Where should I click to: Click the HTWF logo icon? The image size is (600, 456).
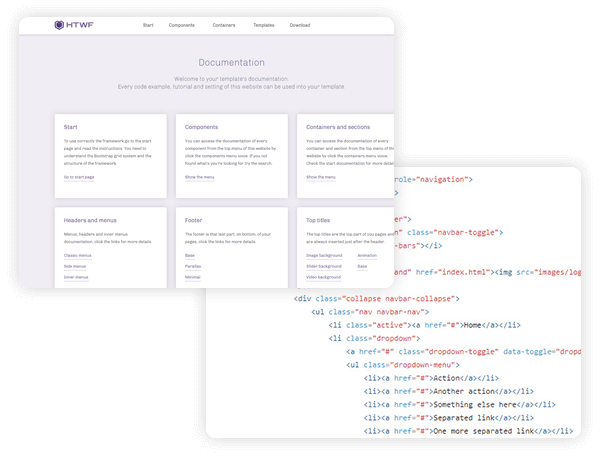click(60, 25)
